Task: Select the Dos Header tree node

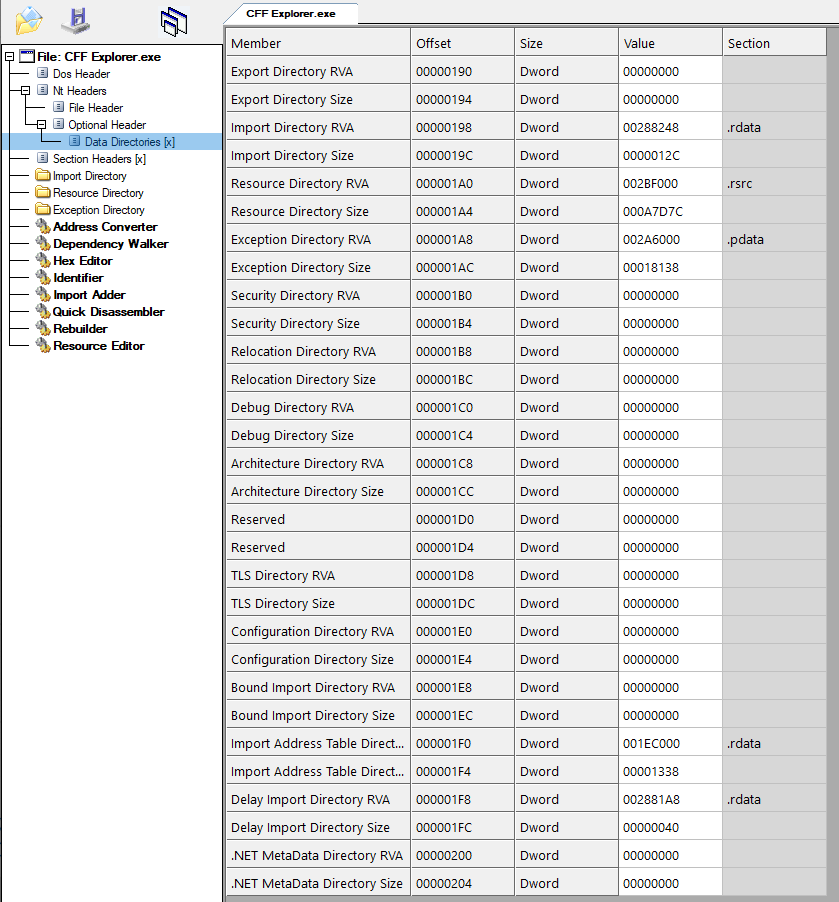Action: pyautogui.click(x=81, y=74)
